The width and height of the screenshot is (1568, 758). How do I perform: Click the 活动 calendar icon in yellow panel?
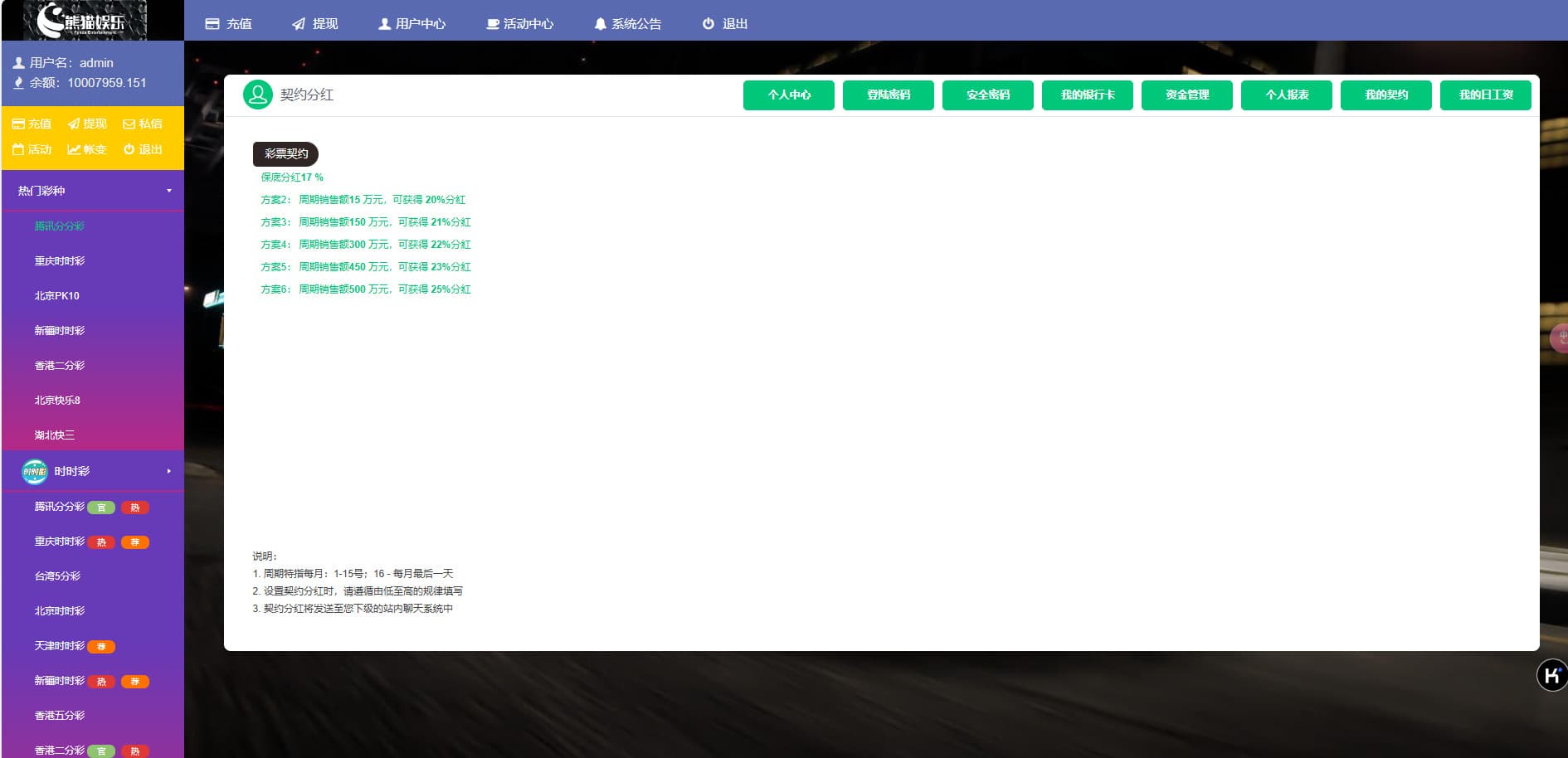pyautogui.click(x=18, y=150)
